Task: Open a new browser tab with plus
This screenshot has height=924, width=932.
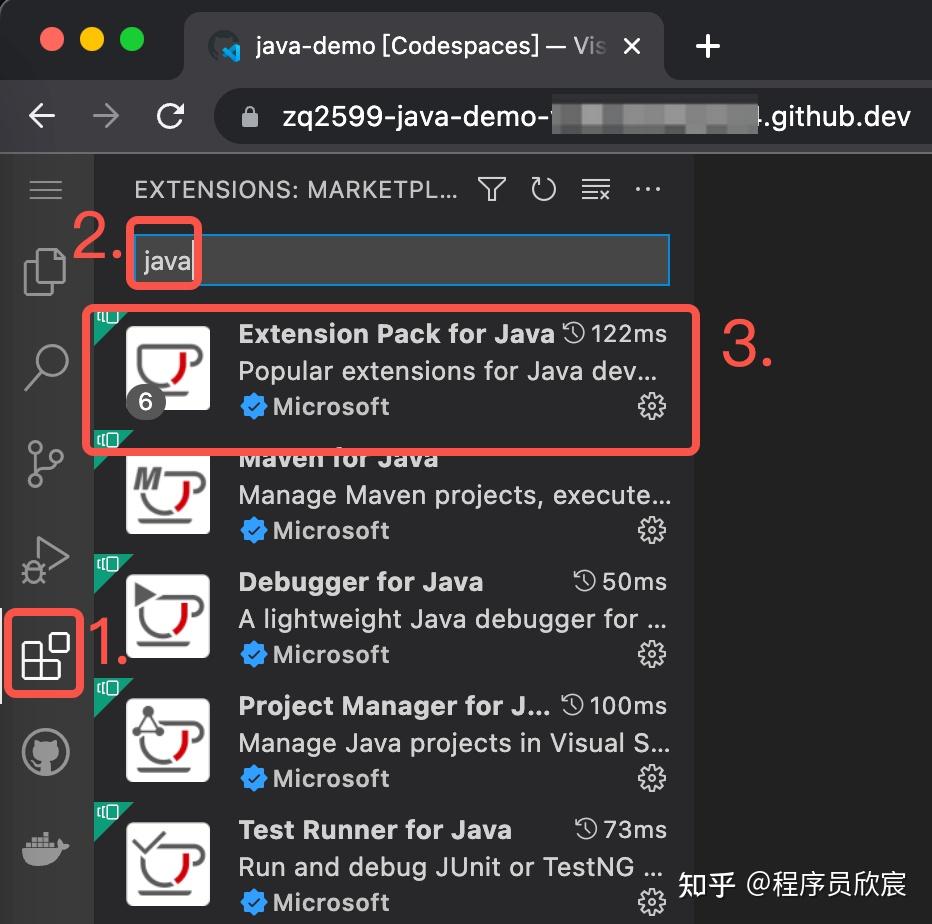Action: click(707, 46)
